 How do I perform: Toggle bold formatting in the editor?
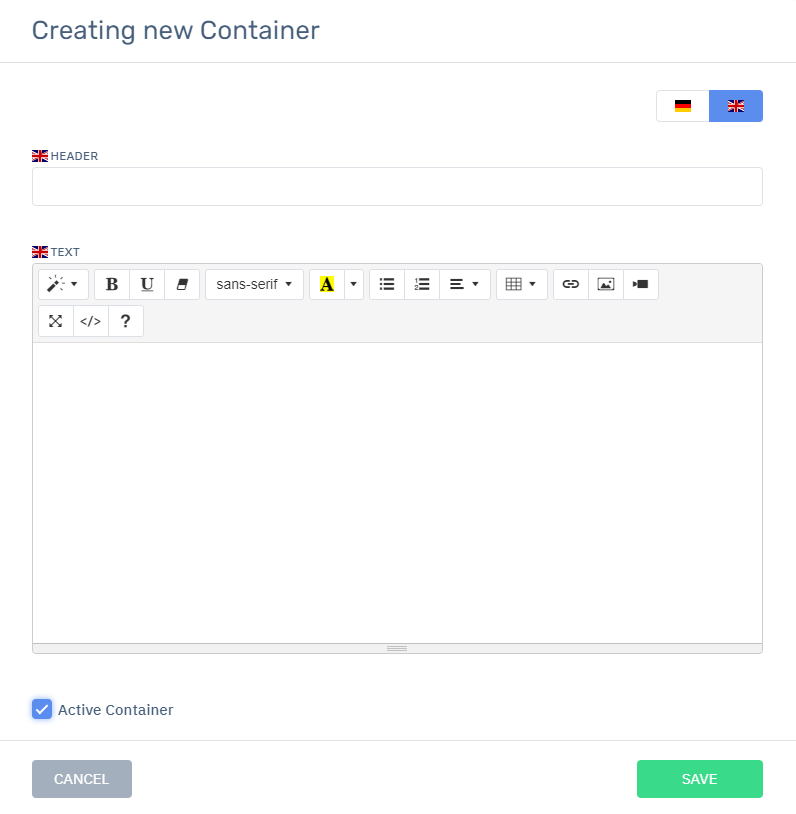click(x=112, y=284)
